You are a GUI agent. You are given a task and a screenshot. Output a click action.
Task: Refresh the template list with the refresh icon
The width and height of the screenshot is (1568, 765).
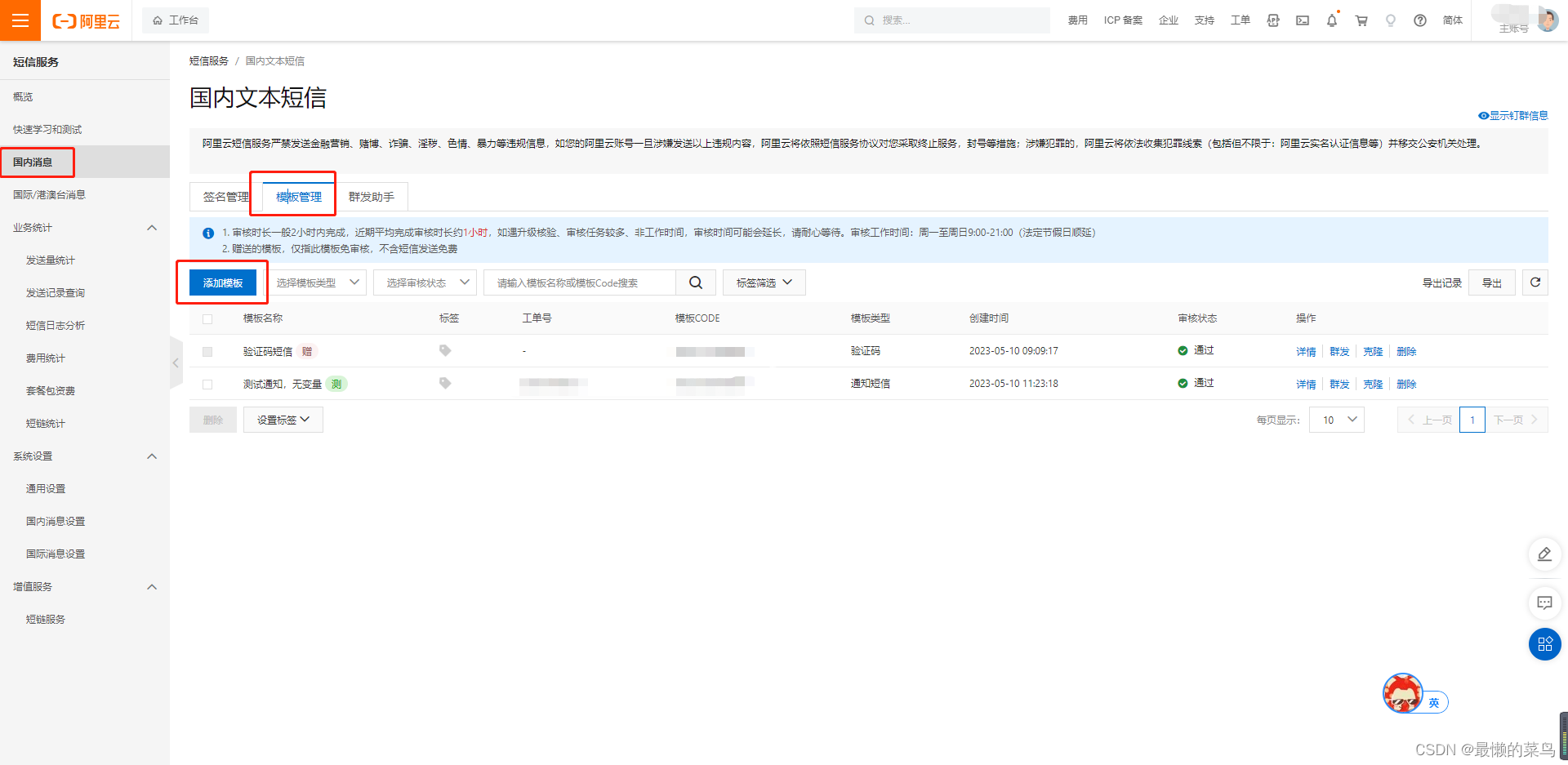point(1535,282)
